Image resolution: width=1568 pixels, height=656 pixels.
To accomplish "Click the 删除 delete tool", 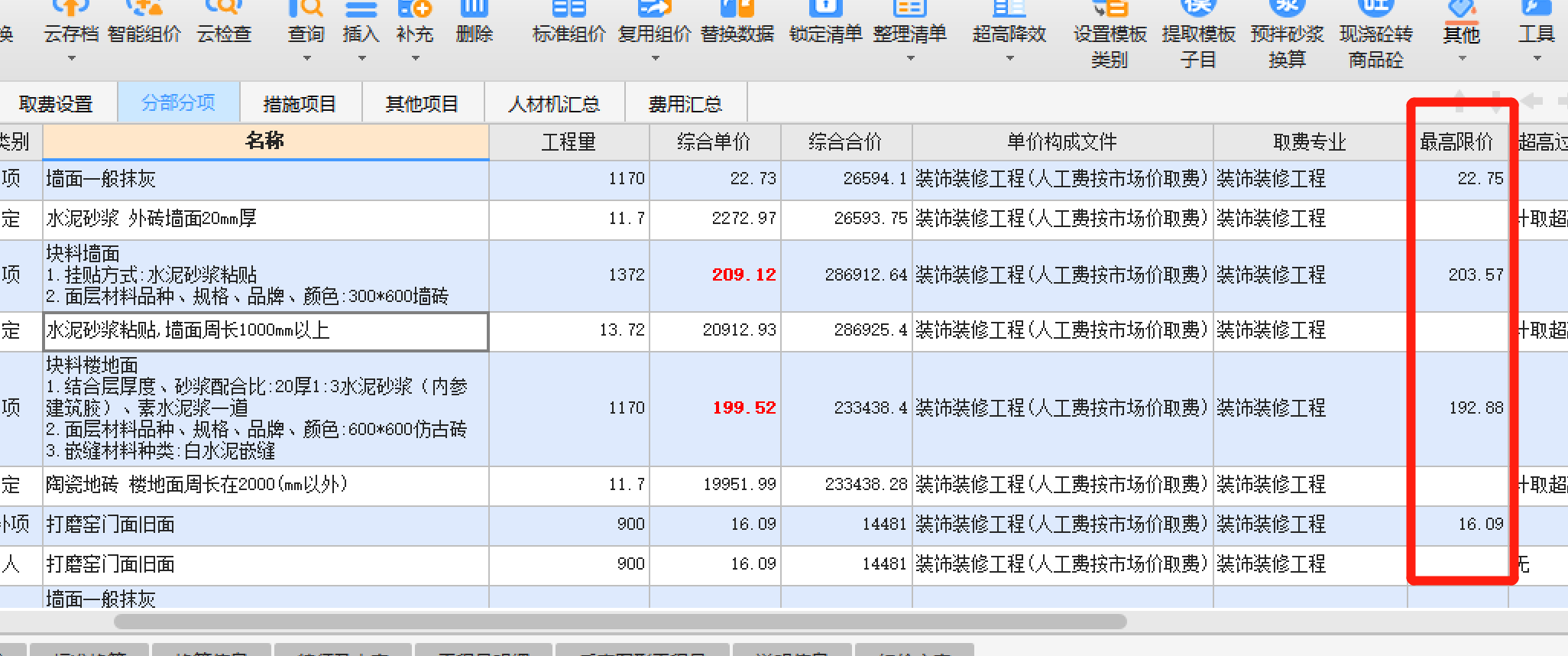I will (474, 23).
